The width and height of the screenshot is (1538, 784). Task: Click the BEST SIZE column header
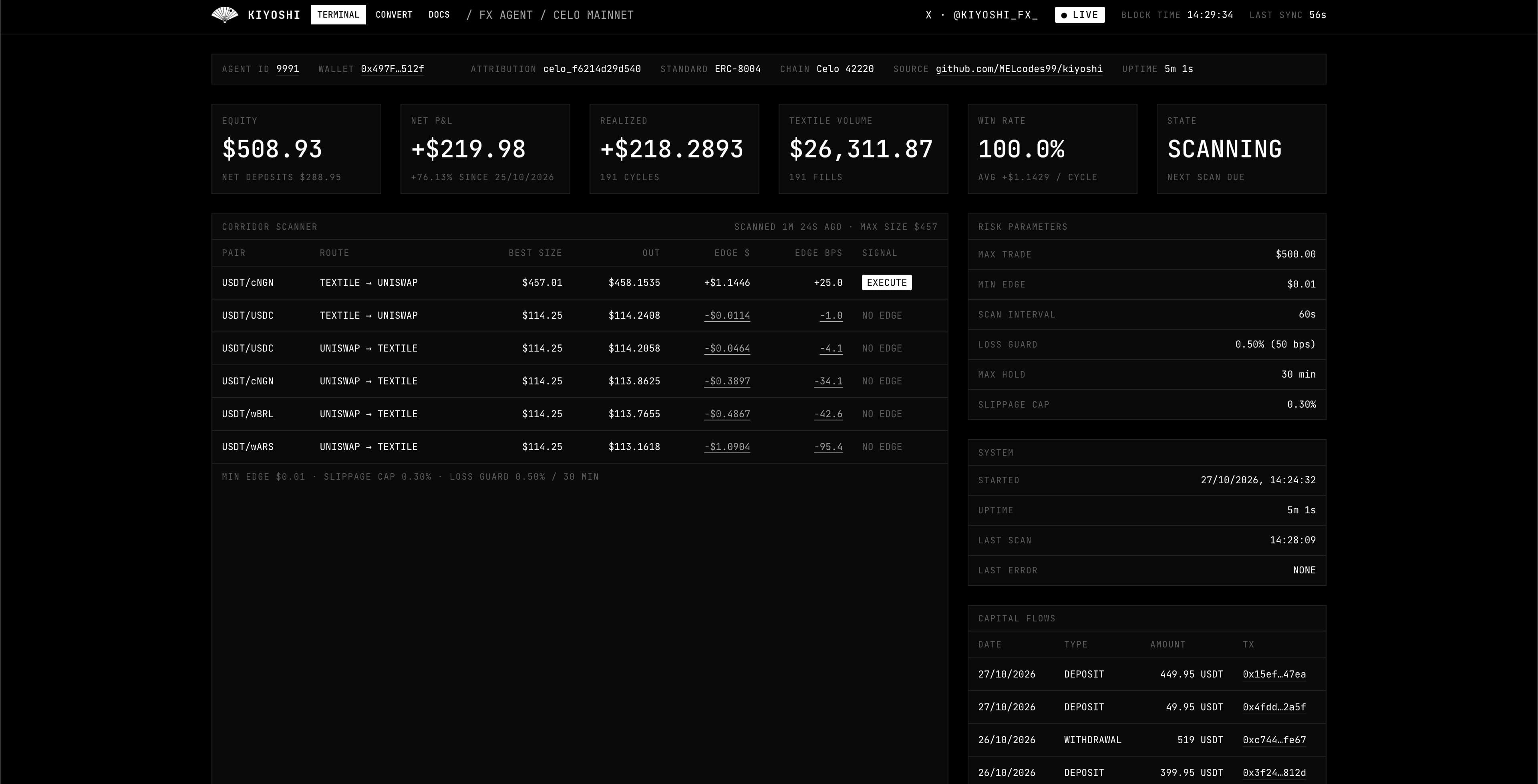[x=535, y=253]
